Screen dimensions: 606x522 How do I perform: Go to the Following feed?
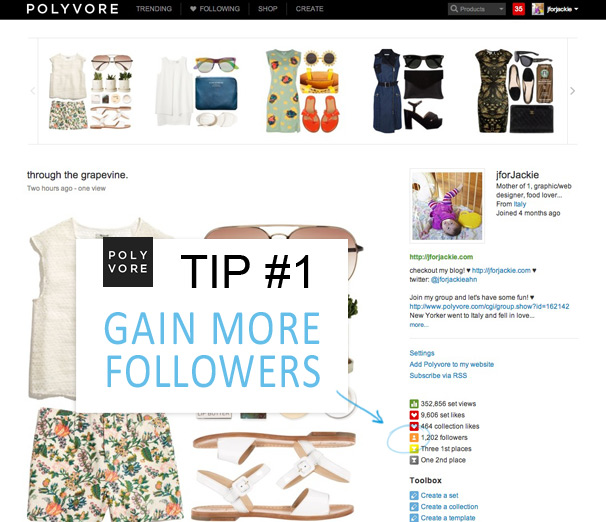(x=215, y=9)
